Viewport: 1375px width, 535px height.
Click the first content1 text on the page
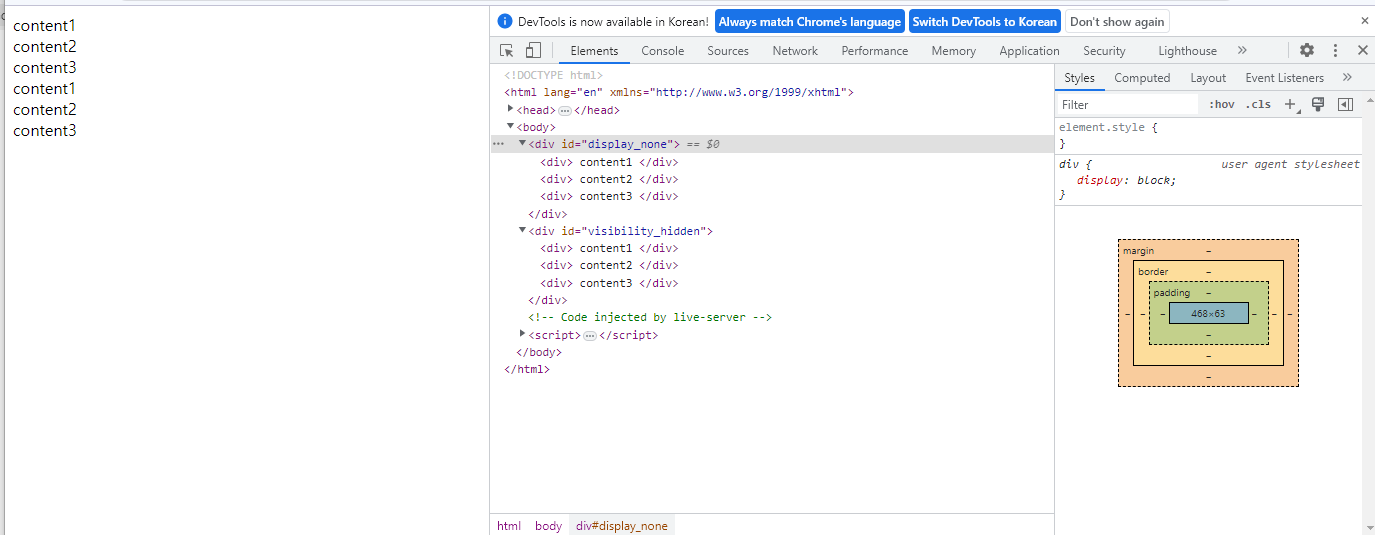[x=44, y=26]
